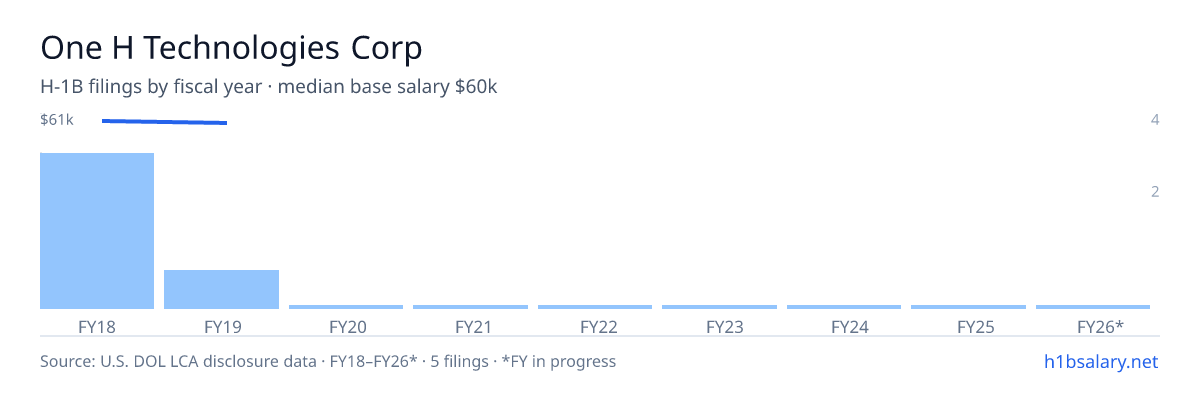Click the One H Technologies Corp title
Screen dimensions: 1200x400
pos(231,47)
